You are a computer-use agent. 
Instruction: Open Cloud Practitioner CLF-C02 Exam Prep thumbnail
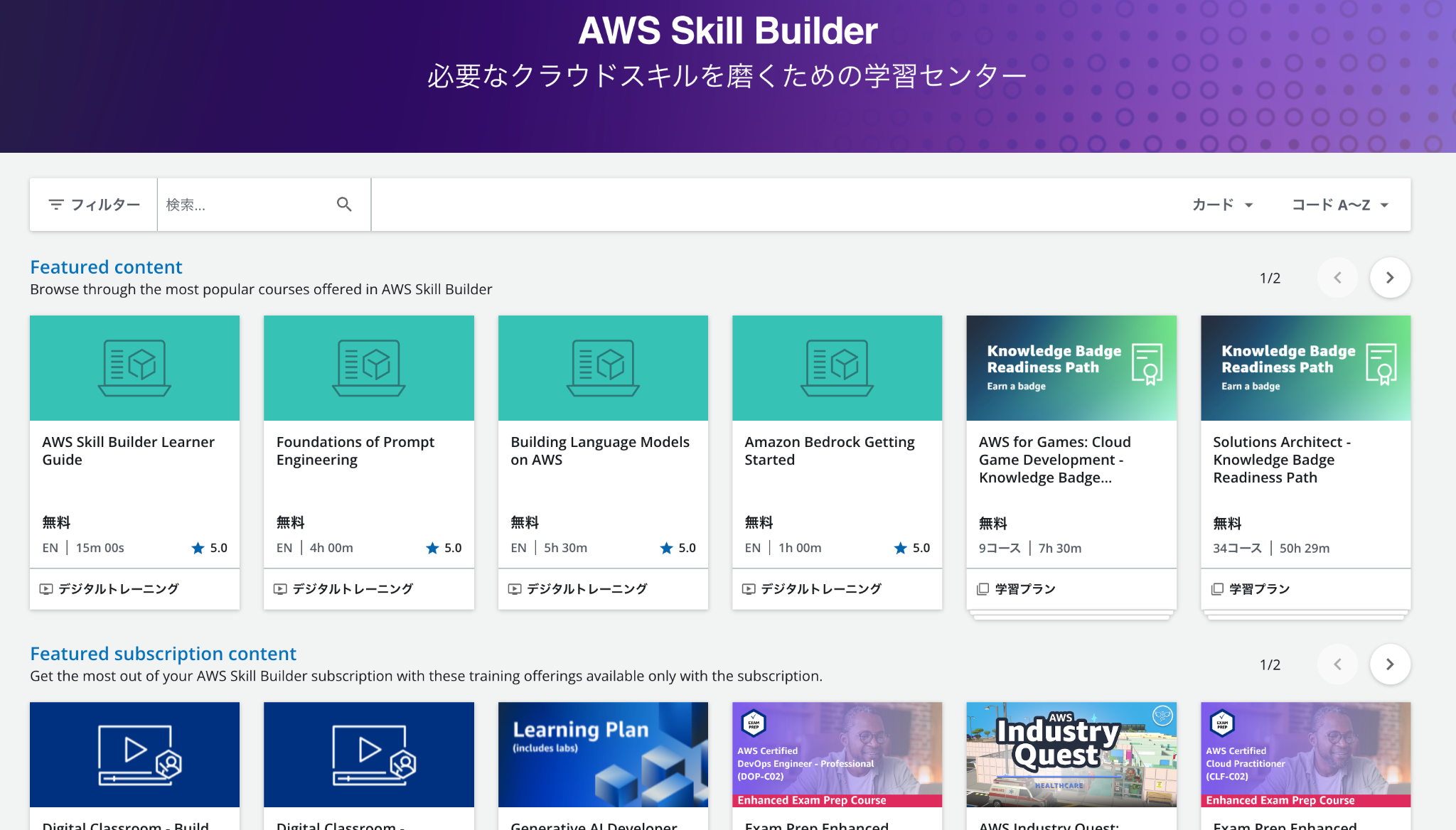tap(1305, 755)
